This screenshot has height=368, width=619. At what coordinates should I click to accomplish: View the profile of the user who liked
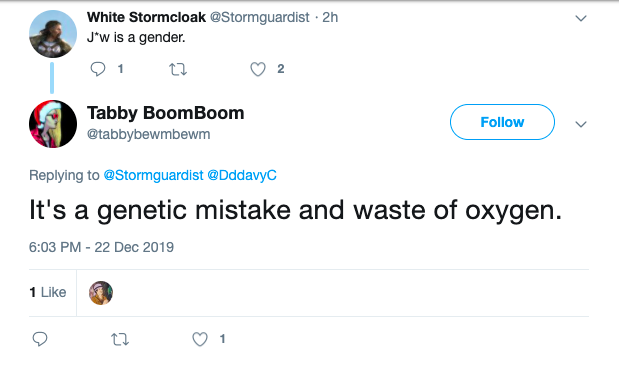(101, 293)
